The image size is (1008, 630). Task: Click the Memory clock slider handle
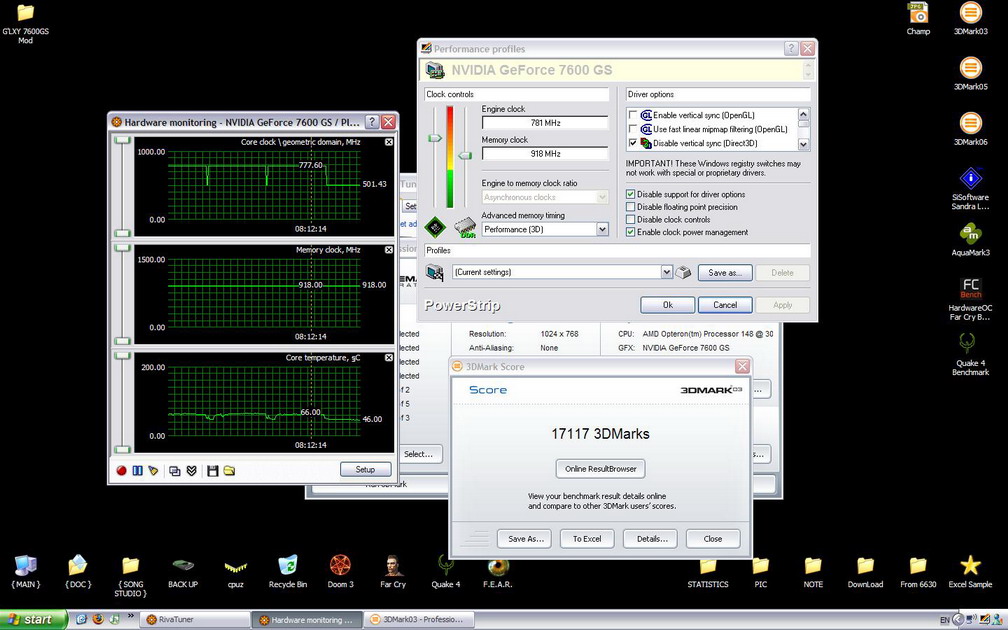point(465,156)
